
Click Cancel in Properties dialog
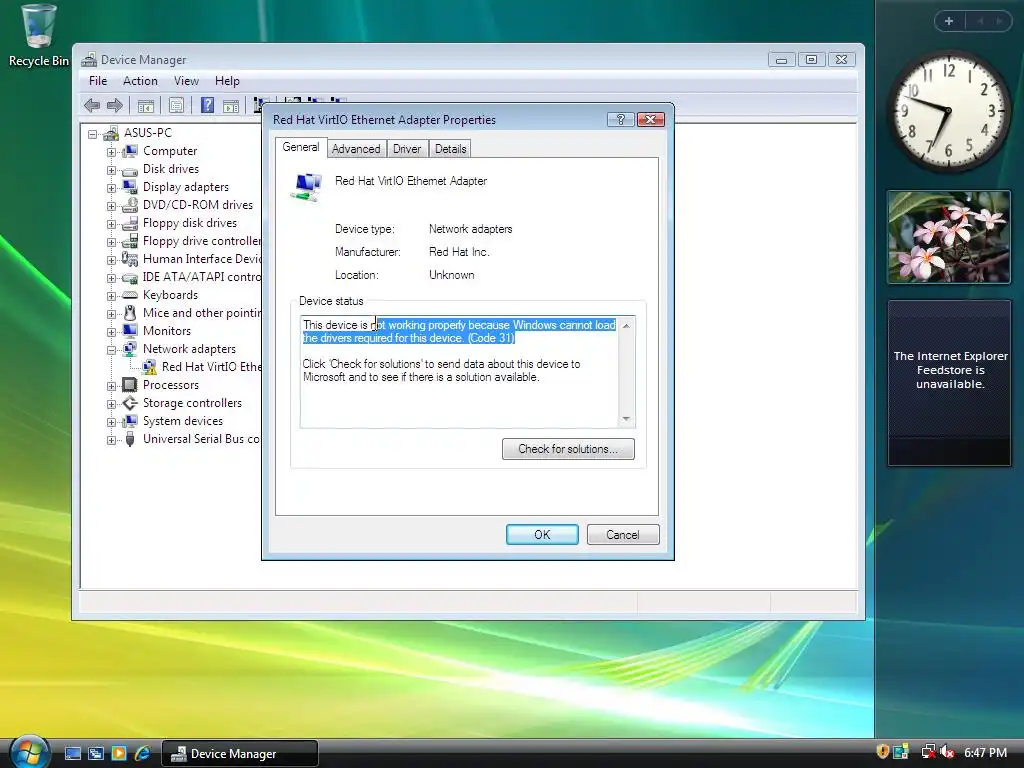tap(623, 535)
